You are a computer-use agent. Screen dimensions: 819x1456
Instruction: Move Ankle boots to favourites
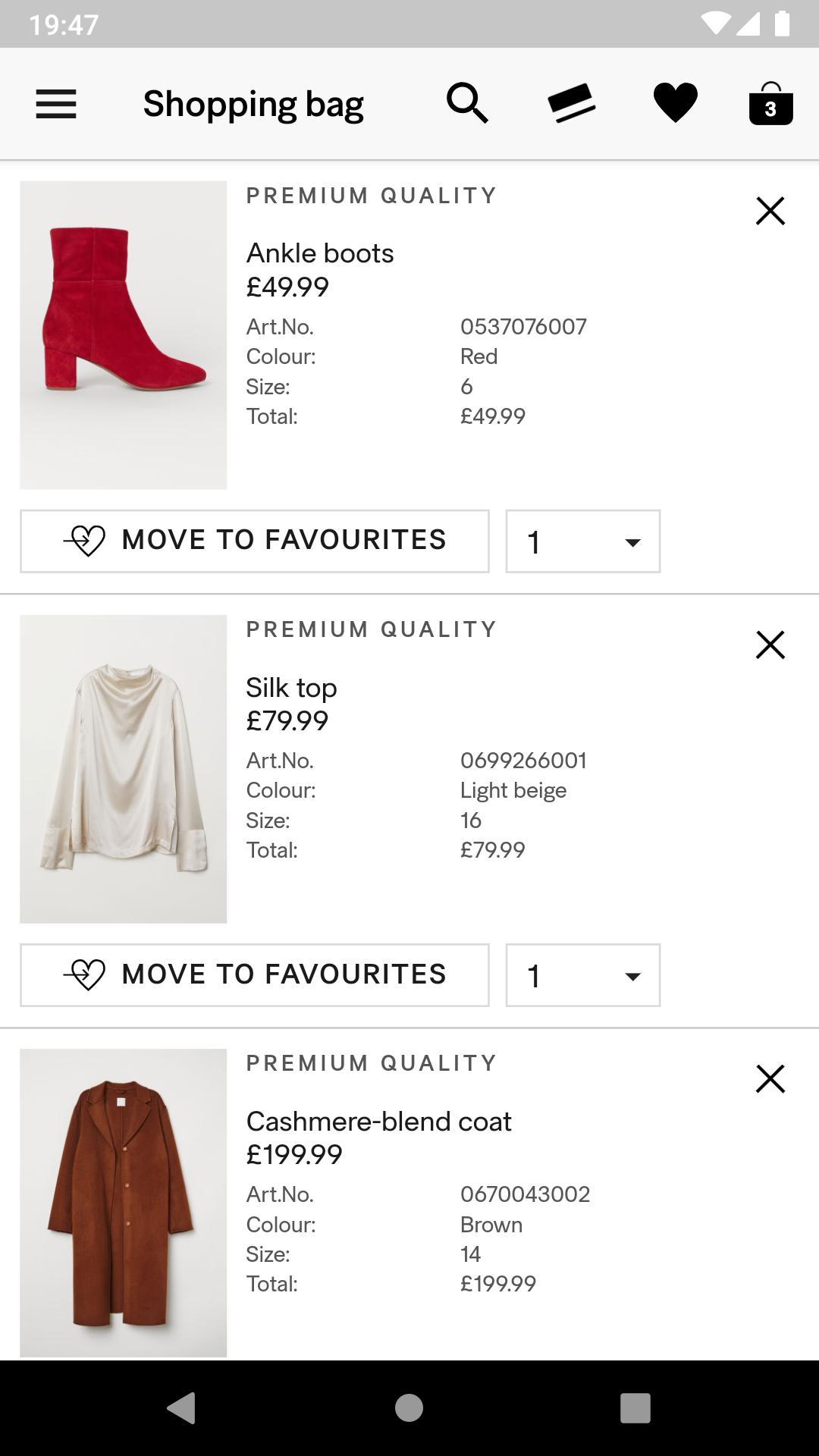point(255,541)
